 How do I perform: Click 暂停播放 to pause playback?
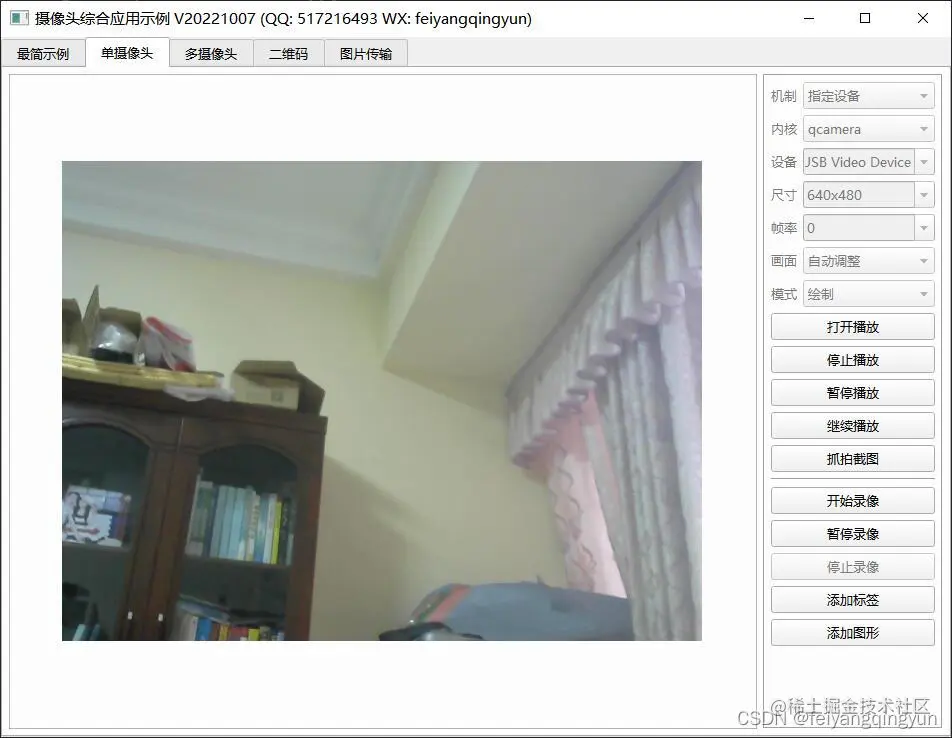pos(851,392)
